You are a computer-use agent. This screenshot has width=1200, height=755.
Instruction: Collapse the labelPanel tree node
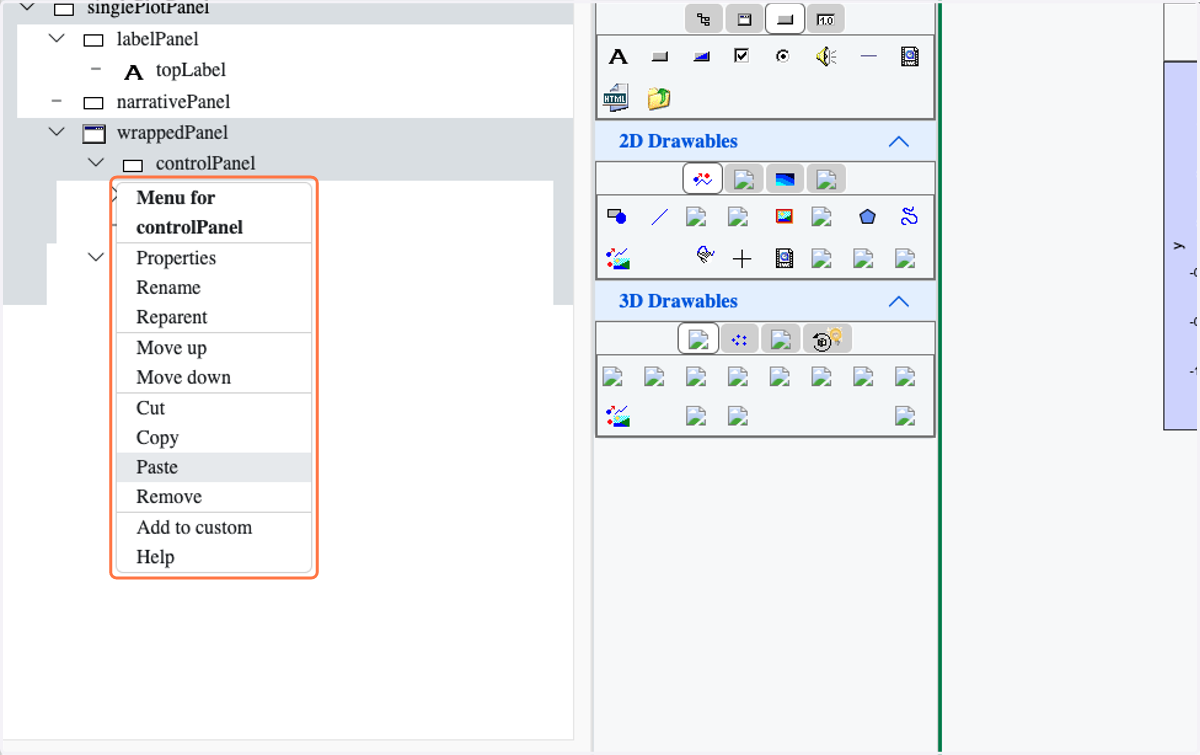[x=56, y=39]
